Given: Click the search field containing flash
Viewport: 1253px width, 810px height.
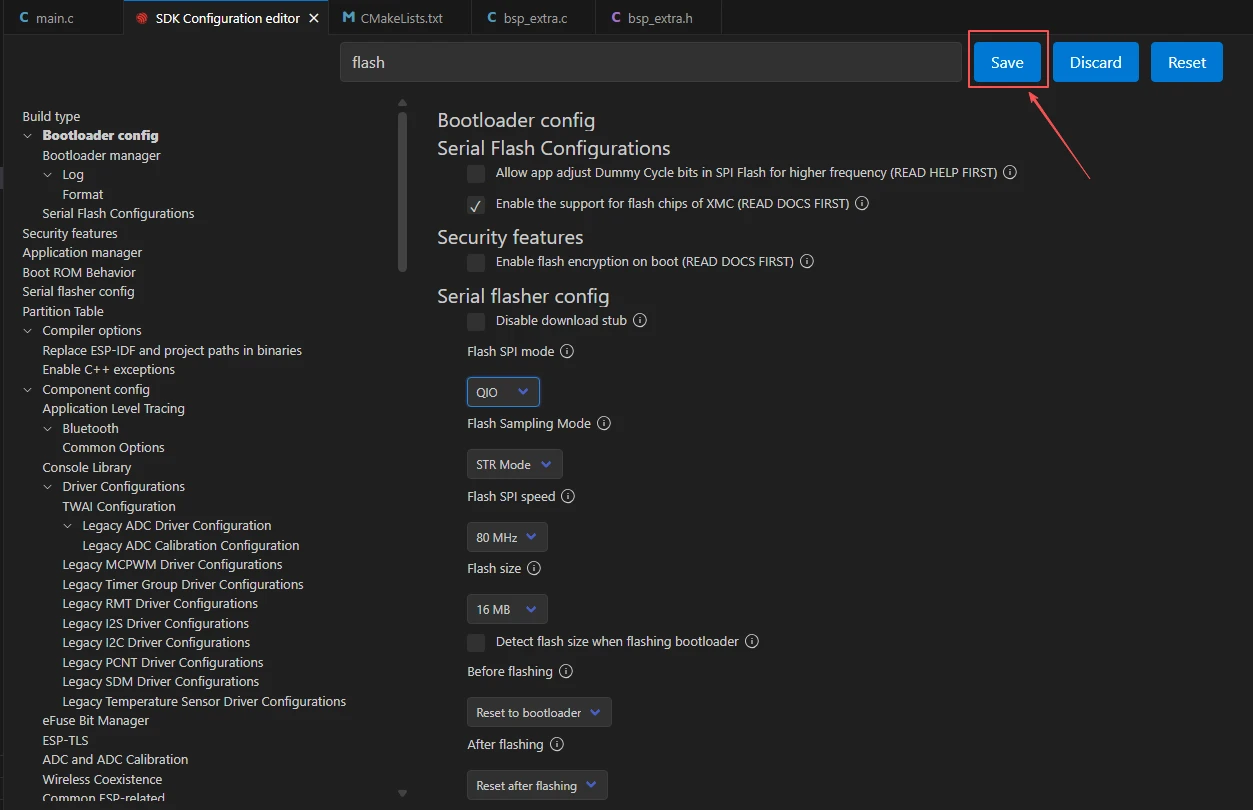Looking at the screenshot, I should [650, 62].
